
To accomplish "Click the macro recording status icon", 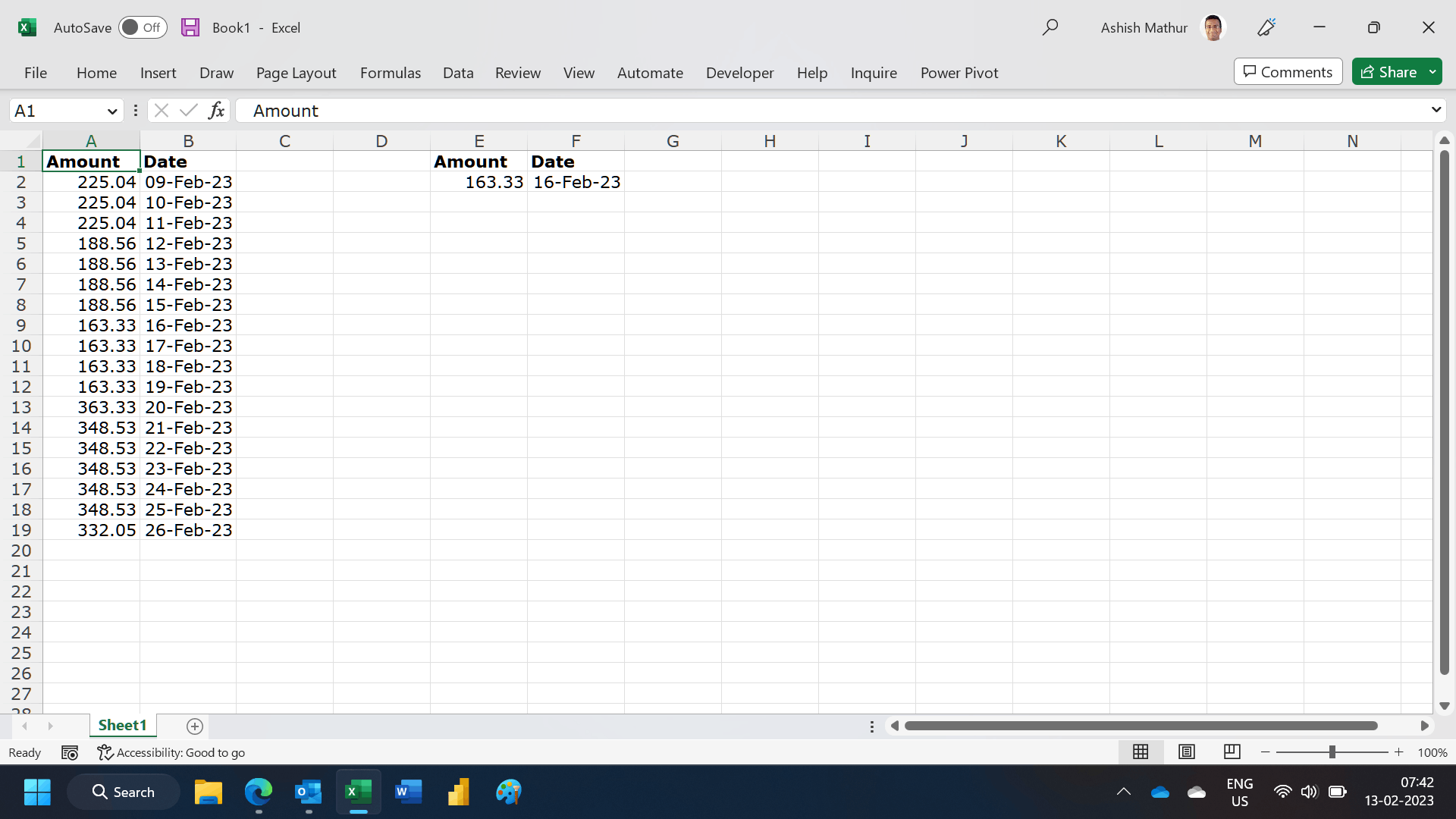I will [x=70, y=753].
